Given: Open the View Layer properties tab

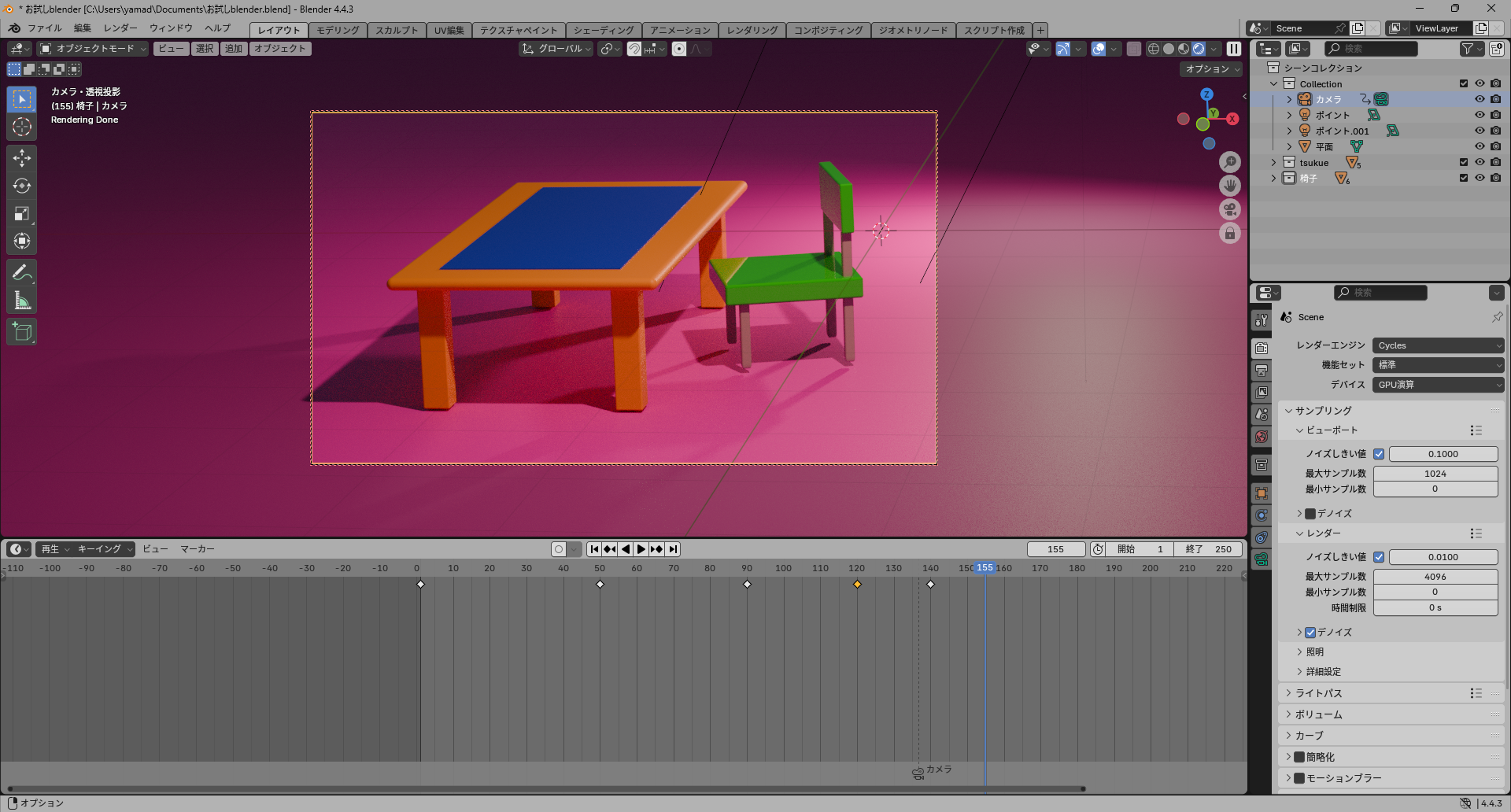Looking at the screenshot, I should 1262,392.
